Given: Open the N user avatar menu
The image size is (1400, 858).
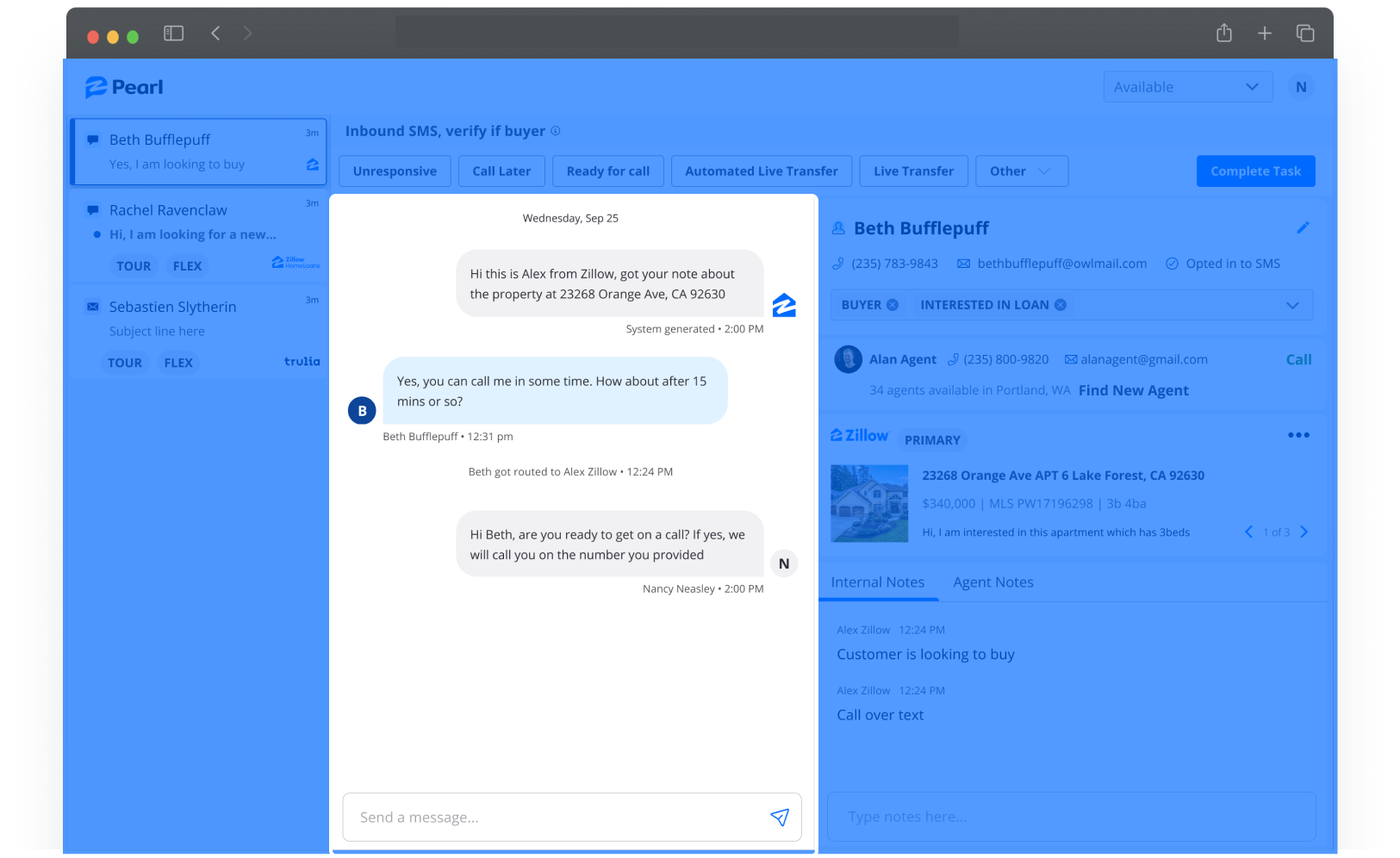Looking at the screenshot, I should [x=1301, y=87].
